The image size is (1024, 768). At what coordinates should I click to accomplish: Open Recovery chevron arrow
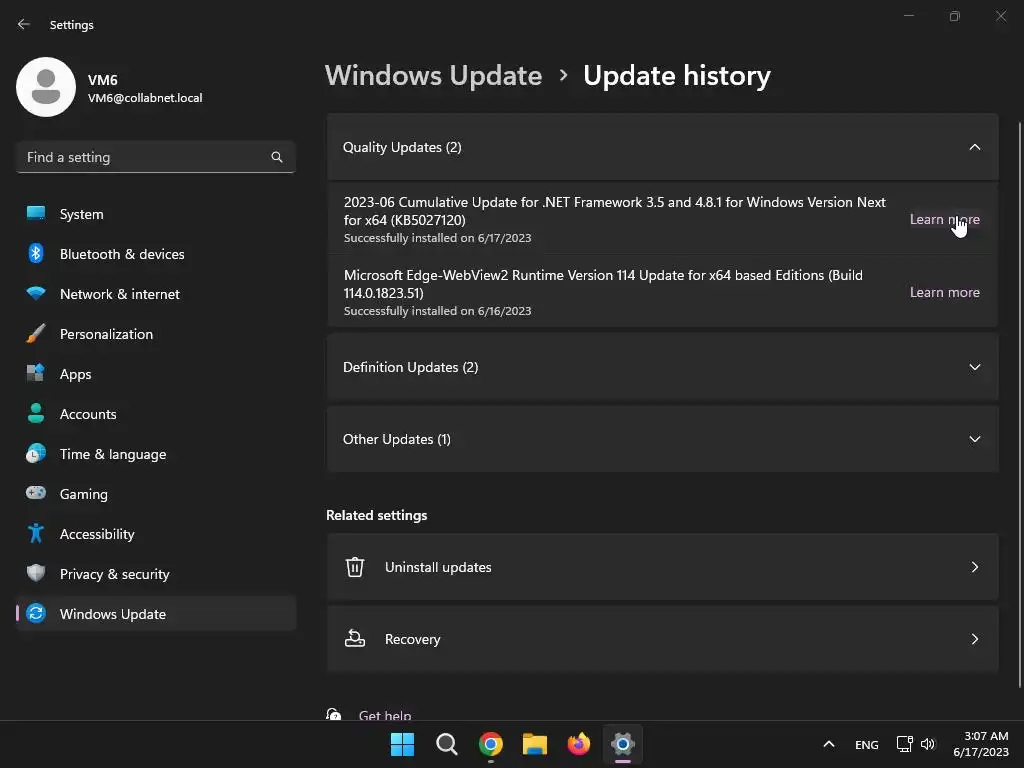[975, 639]
